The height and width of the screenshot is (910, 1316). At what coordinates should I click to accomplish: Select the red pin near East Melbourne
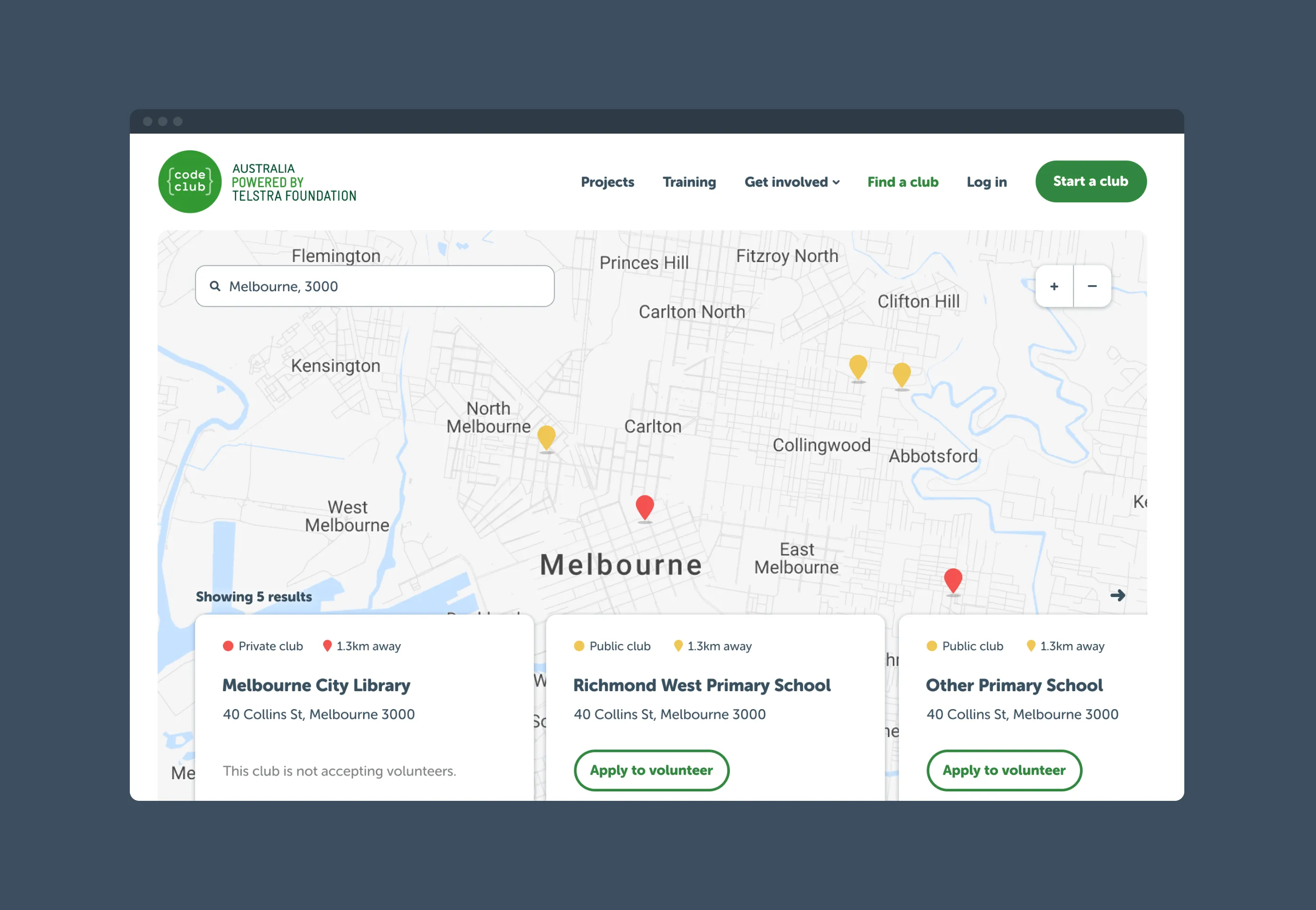[x=953, y=582]
